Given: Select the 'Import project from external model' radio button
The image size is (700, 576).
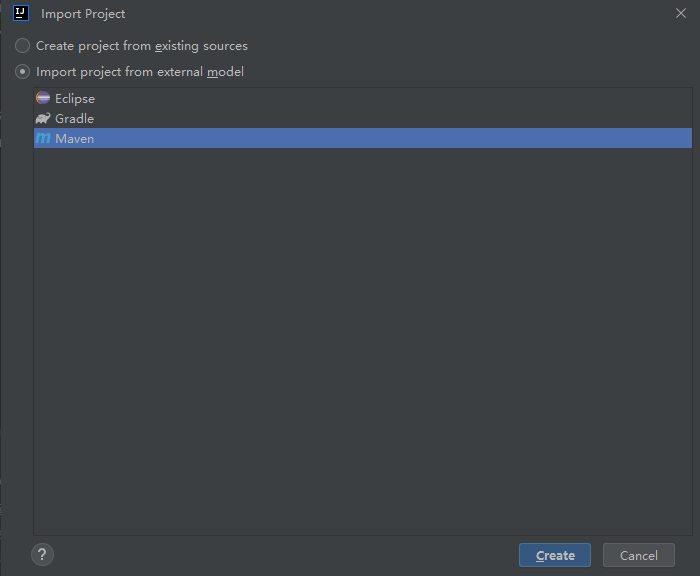Looking at the screenshot, I should coord(22,72).
